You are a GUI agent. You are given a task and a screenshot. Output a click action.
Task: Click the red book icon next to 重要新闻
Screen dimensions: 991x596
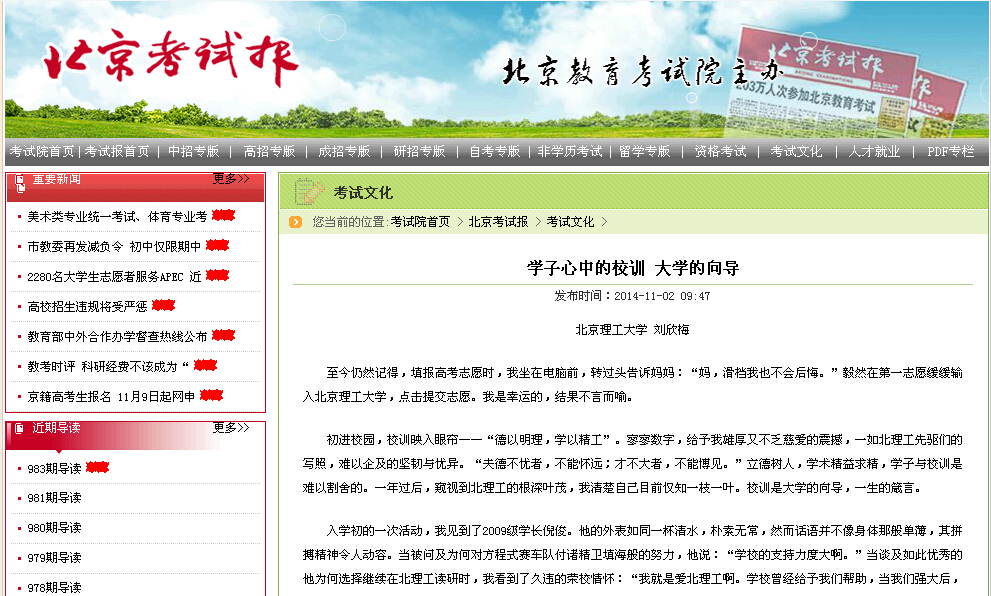pos(20,183)
